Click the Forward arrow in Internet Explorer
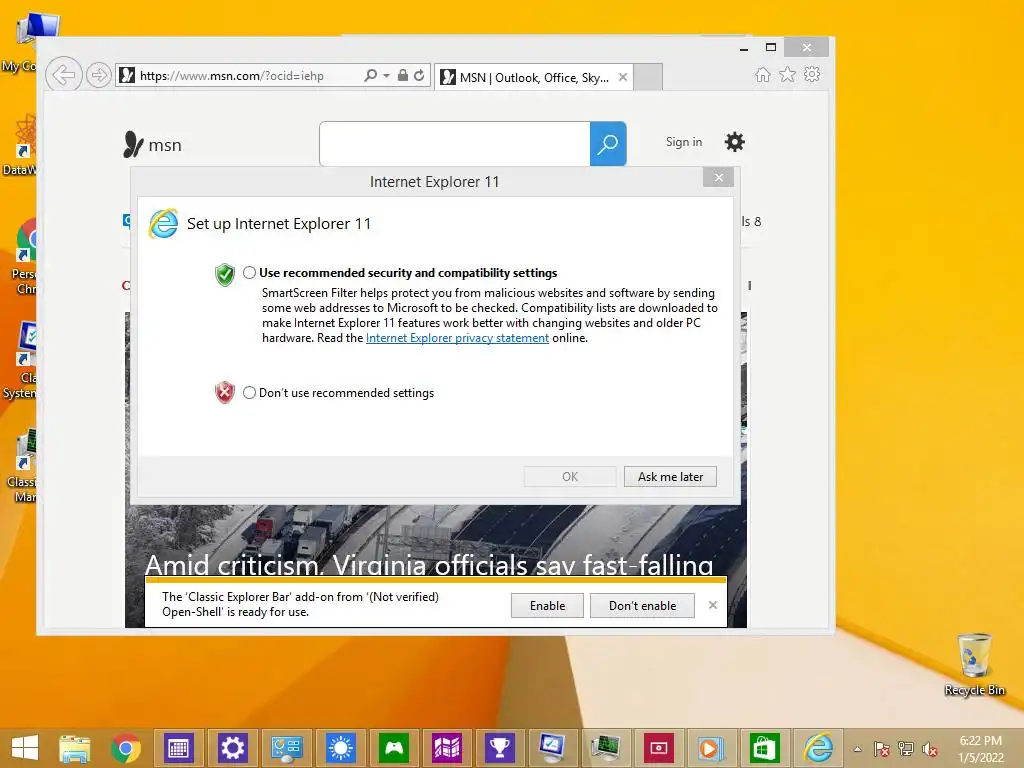Screen dimensions: 1024x768 [x=99, y=75]
